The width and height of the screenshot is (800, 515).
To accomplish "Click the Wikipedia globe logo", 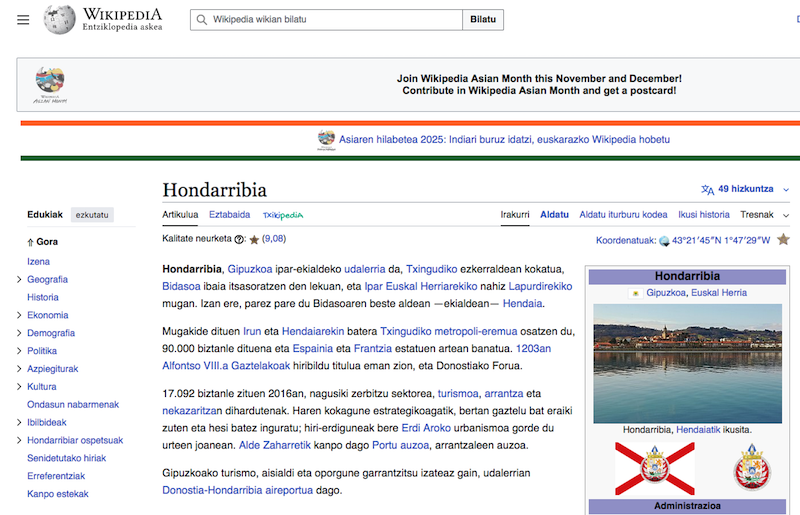I will pyautogui.click(x=59, y=19).
